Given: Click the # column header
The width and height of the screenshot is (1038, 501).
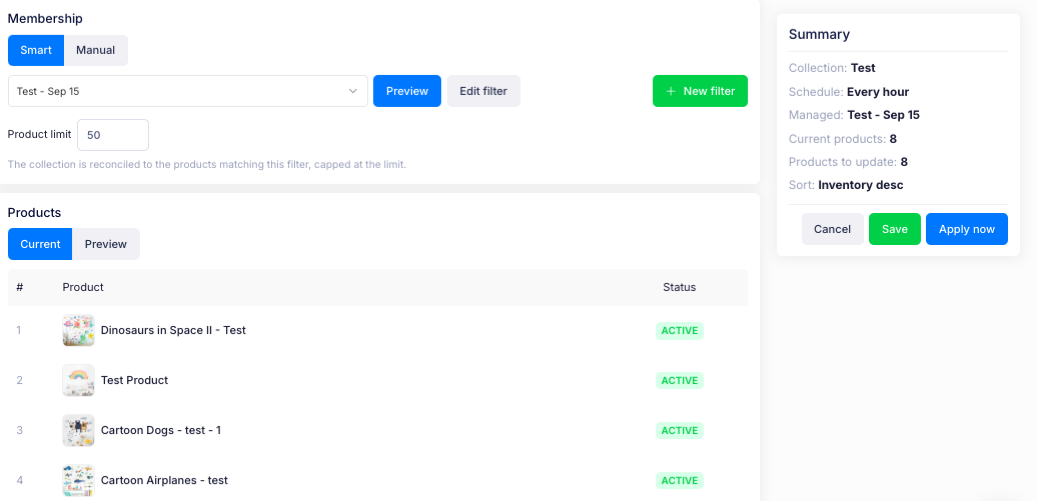Looking at the screenshot, I should (x=20, y=287).
